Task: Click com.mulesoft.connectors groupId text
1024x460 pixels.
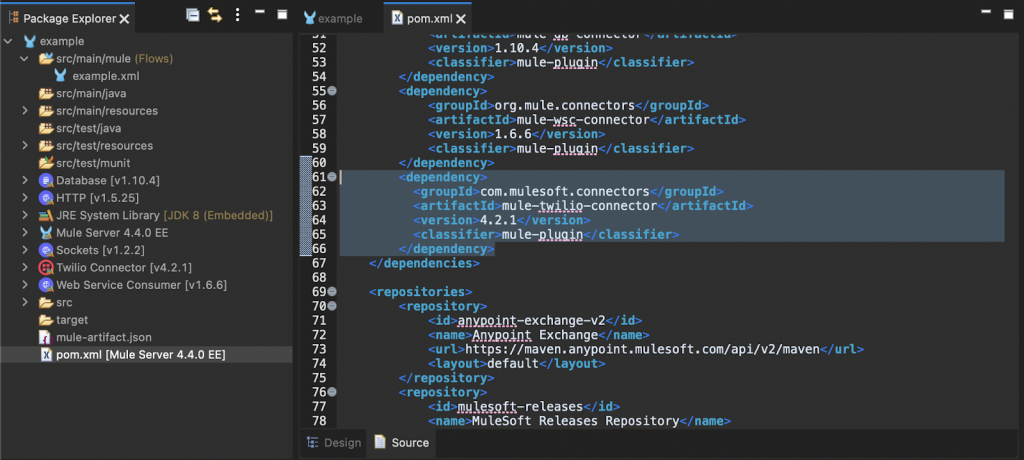Action: tap(564, 191)
